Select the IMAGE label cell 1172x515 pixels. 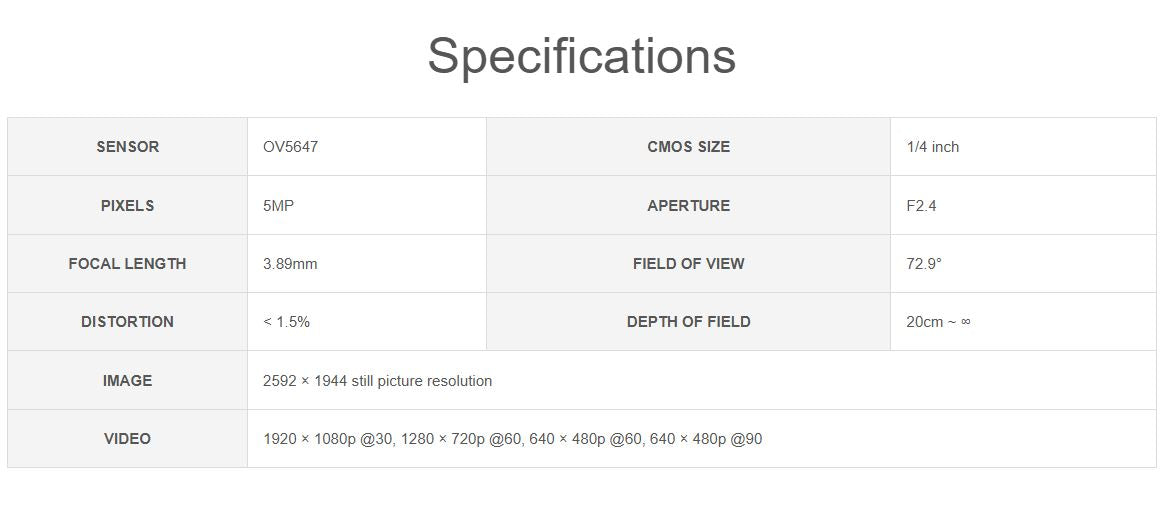click(127, 381)
